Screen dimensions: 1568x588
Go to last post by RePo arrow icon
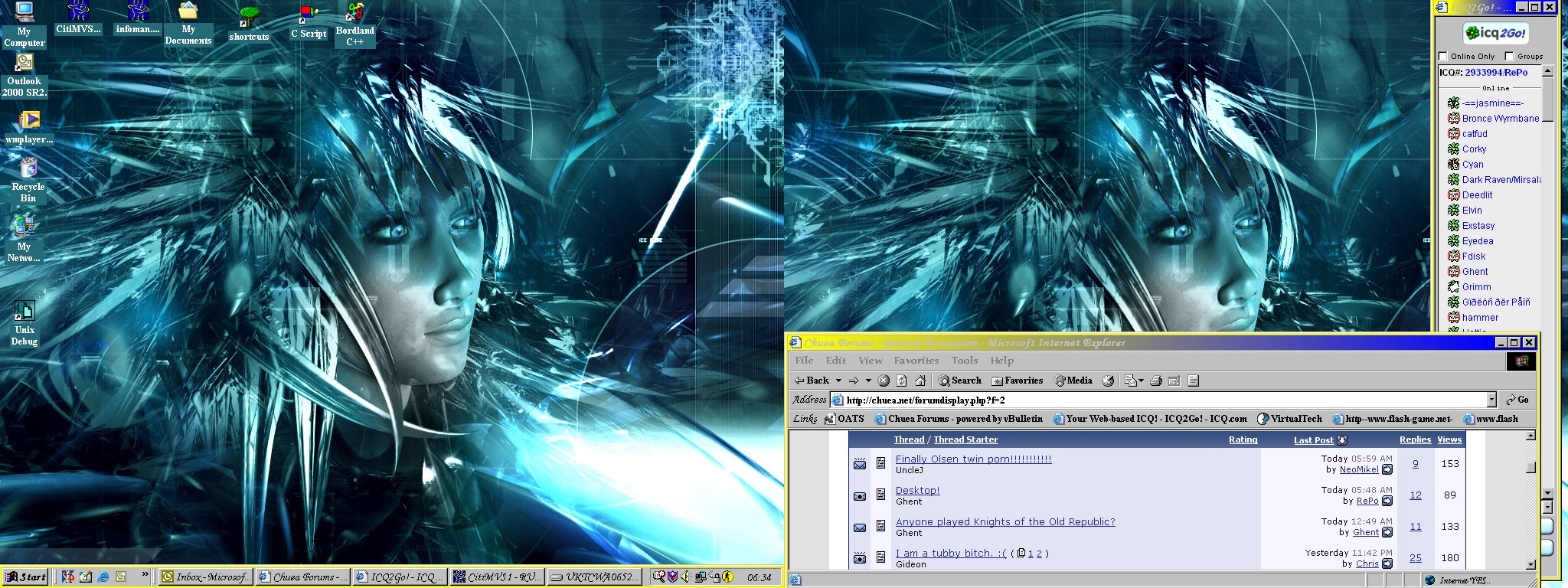(1387, 501)
